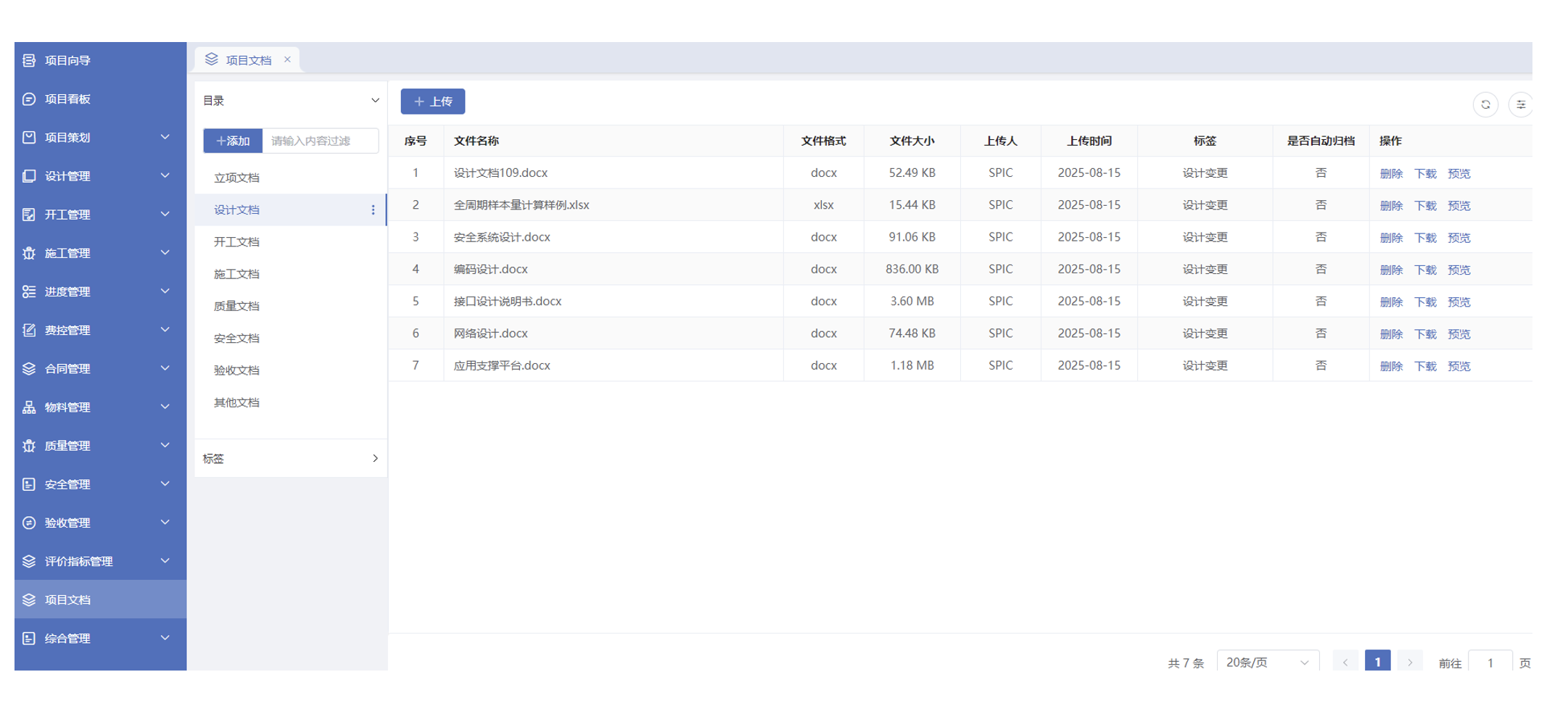Collapse the 目录 panel section
This screenshot has width=1568, height=722.
374,101
